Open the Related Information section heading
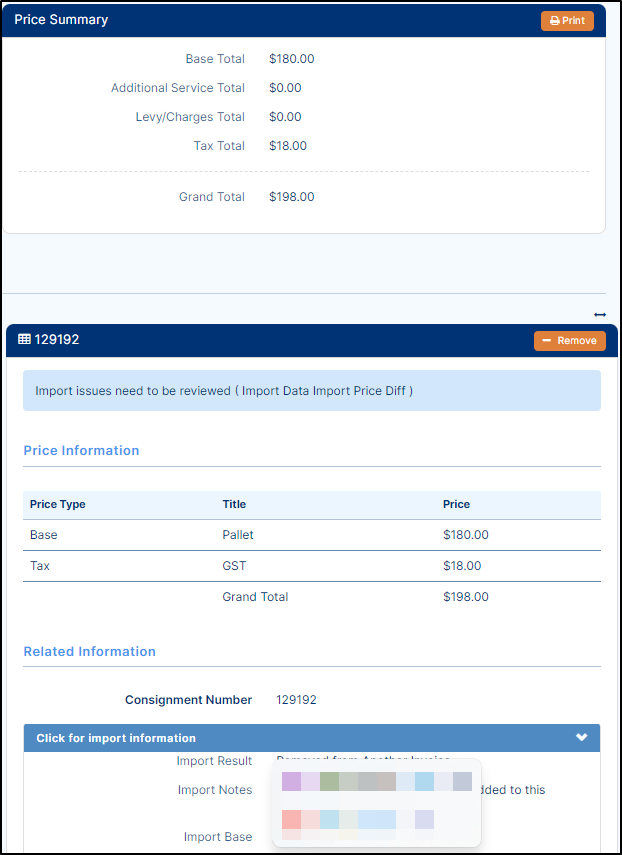Image resolution: width=622 pixels, height=855 pixels. point(89,652)
